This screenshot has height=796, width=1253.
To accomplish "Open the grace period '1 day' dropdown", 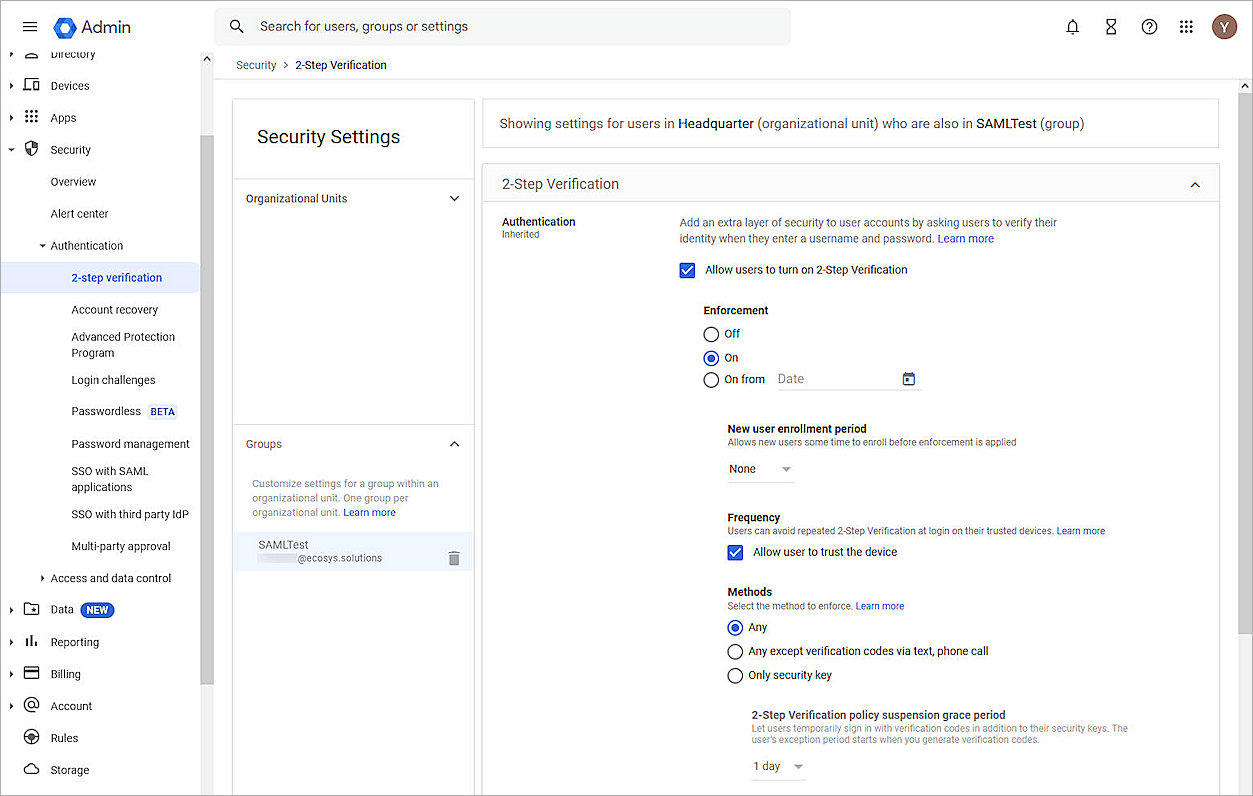I will coord(778,766).
